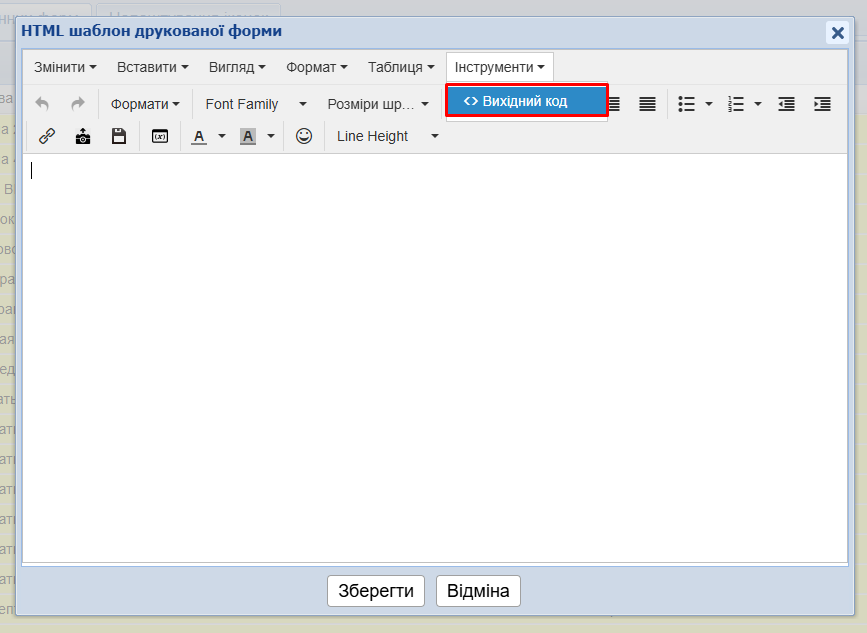Open the Вставити menu
This screenshot has height=633, width=867.
152,67
